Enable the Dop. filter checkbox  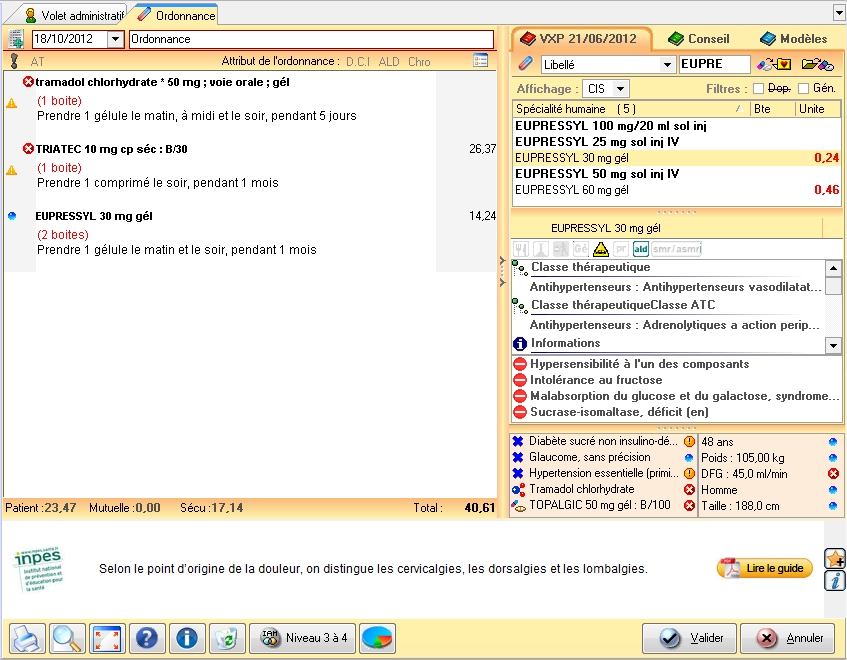[758, 89]
